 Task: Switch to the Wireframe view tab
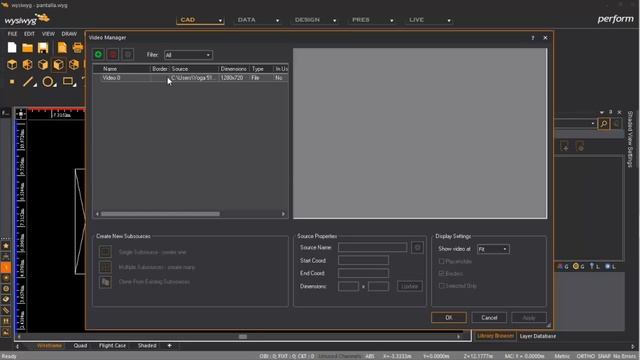(49, 346)
